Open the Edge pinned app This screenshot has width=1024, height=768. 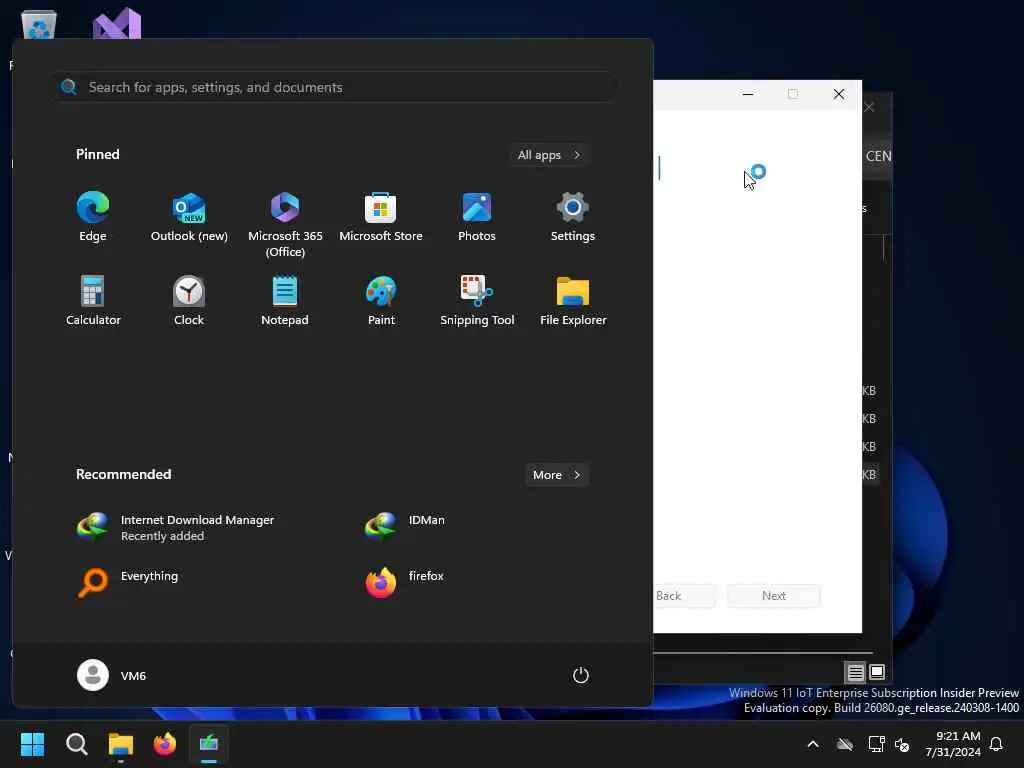pyautogui.click(x=93, y=217)
